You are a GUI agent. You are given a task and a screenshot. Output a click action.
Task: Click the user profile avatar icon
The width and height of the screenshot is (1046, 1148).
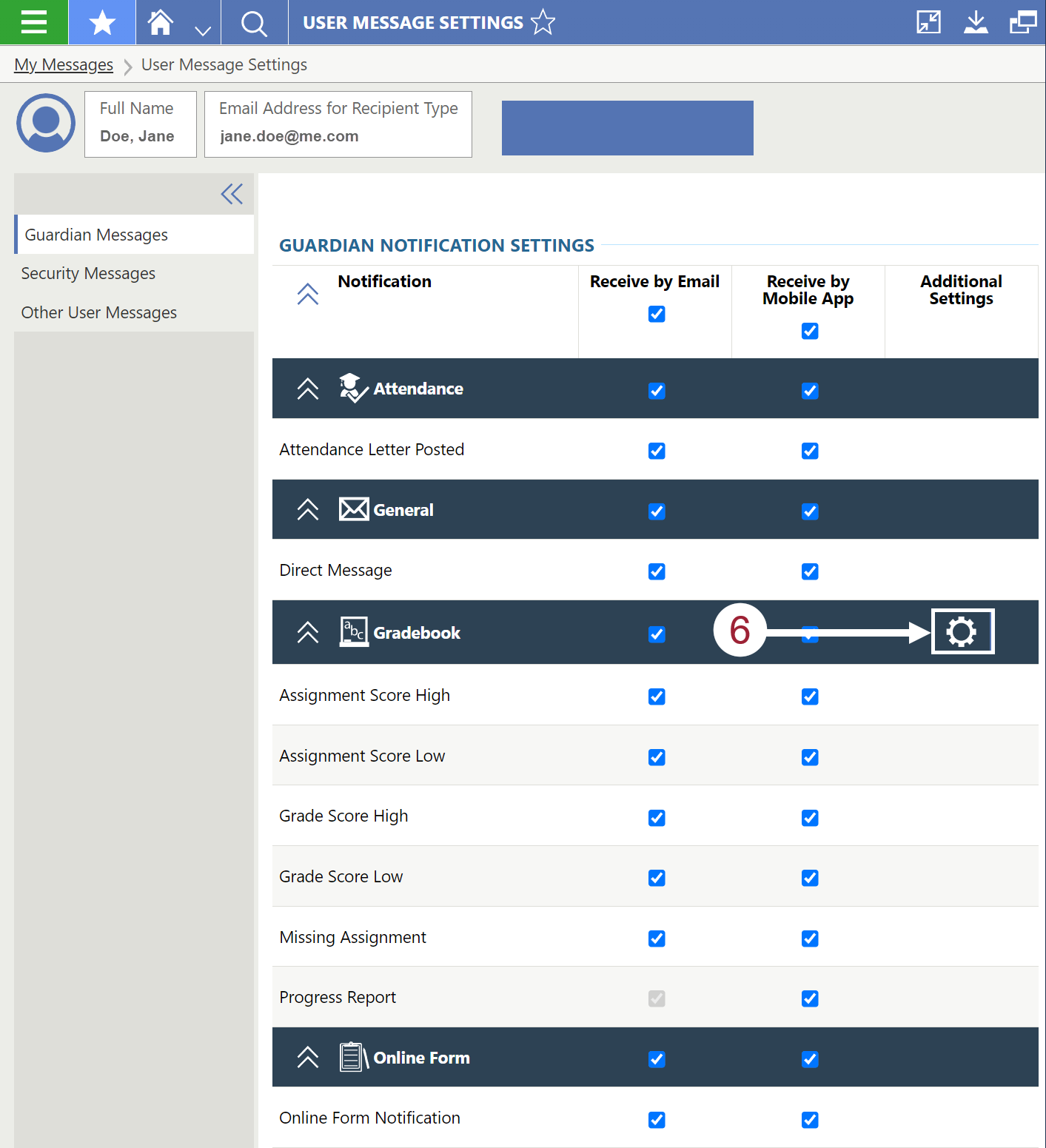[45, 124]
